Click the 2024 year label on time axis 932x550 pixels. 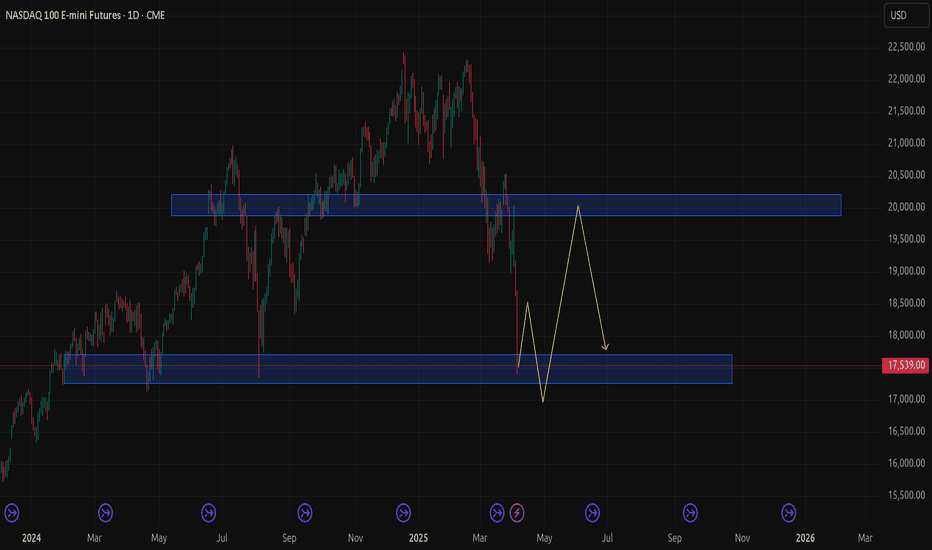click(31, 538)
